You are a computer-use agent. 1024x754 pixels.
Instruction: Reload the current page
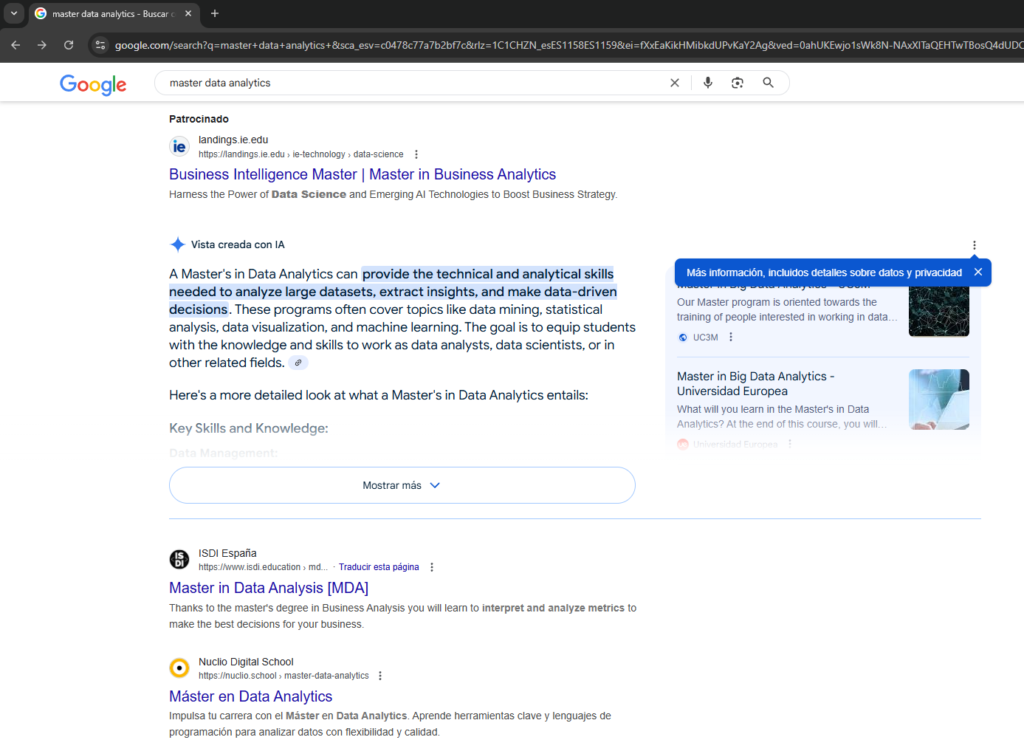pyautogui.click(x=69, y=45)
